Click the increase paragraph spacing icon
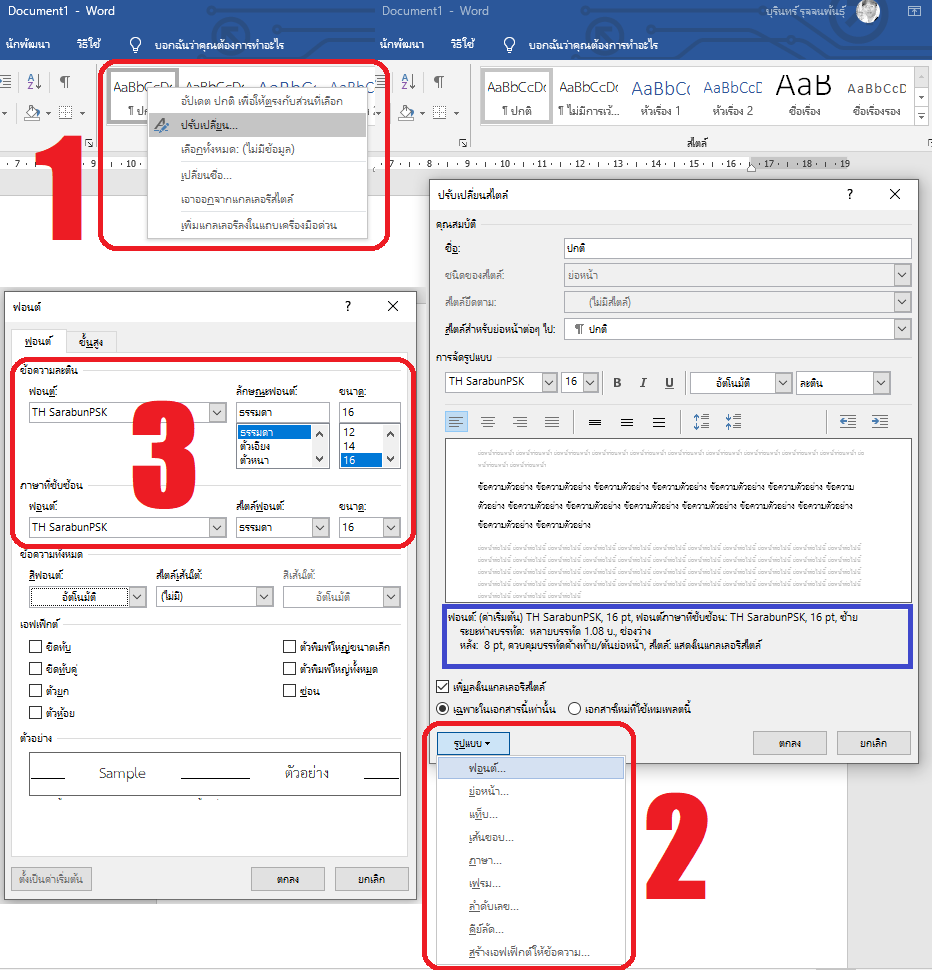The height and width of the screenshot is (974, 932). click(701, 422)
